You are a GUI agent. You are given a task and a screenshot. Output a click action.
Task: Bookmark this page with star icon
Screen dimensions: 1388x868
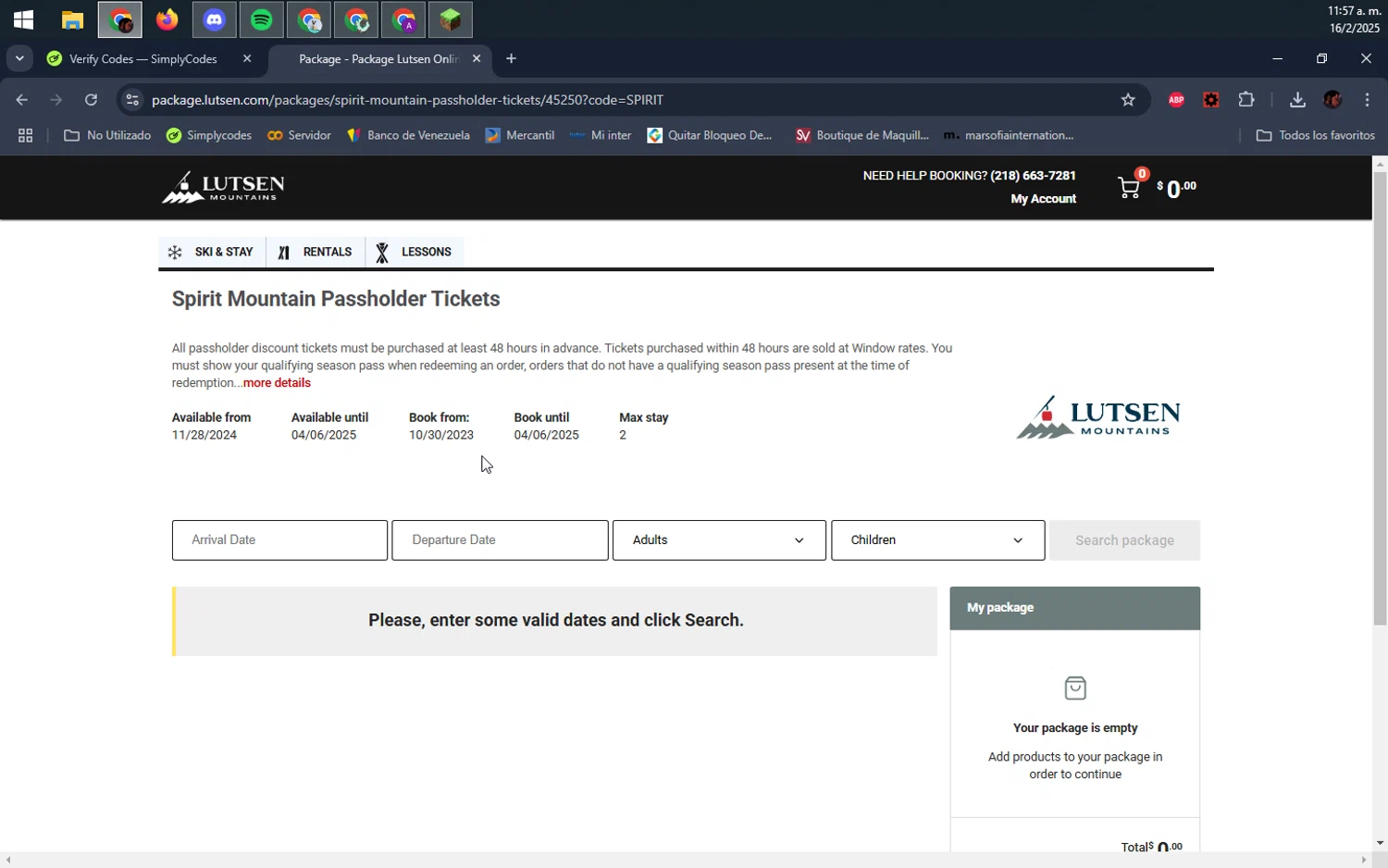pyautogui.click(x=1128, y=100)
